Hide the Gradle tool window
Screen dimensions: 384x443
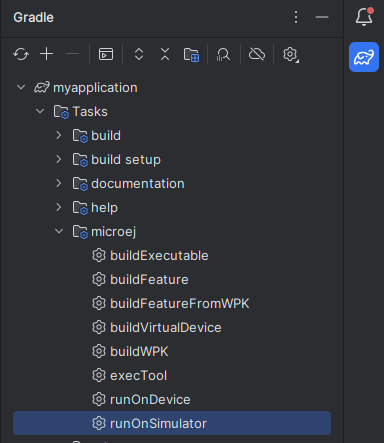tap(322, 17)
